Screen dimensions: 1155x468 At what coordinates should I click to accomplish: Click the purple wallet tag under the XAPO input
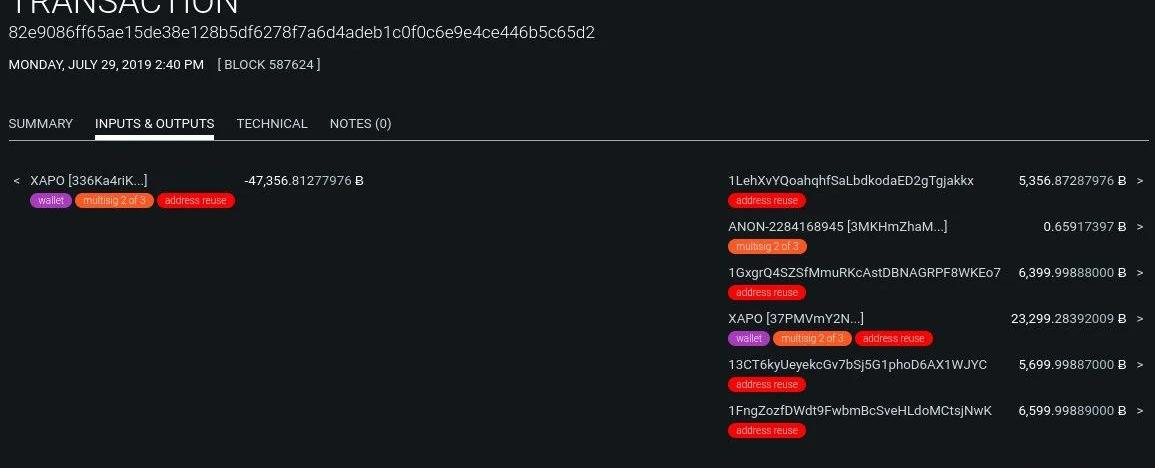pos(51,201)
